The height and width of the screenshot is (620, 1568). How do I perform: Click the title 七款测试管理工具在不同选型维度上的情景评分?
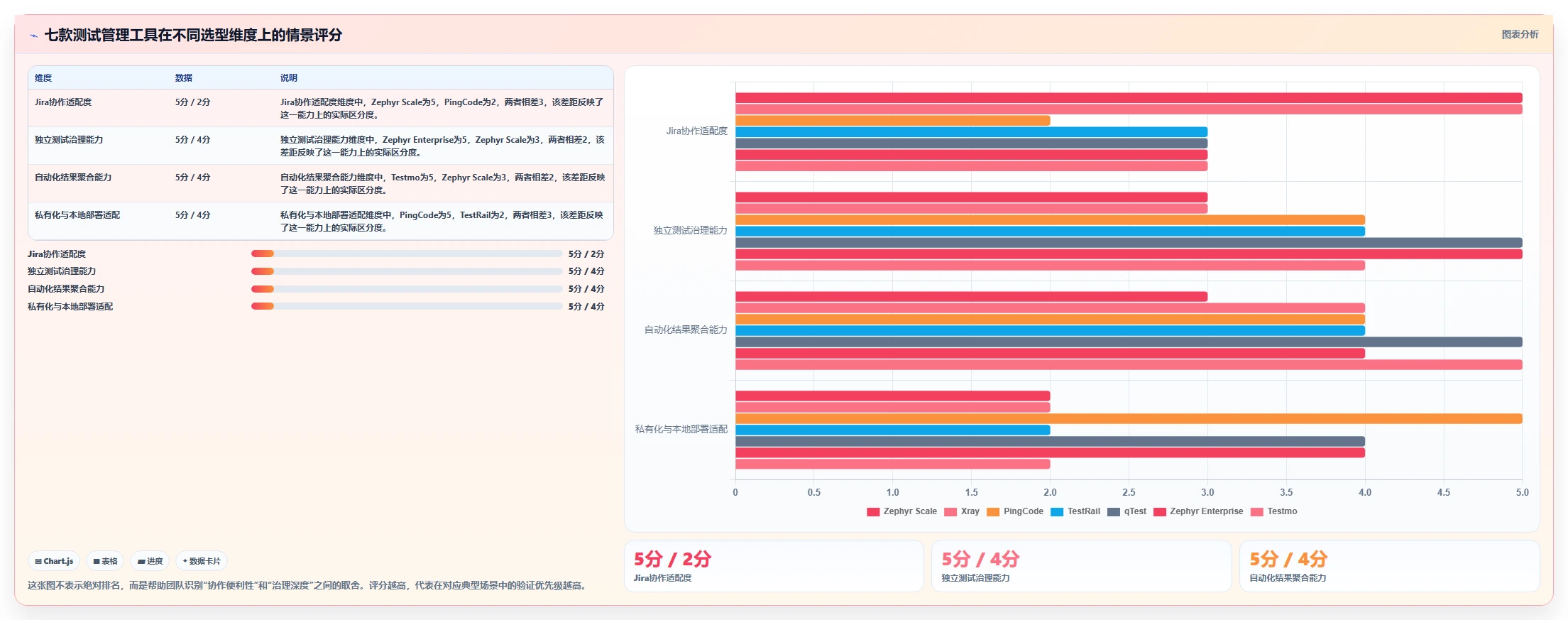(x=193, y=35)
